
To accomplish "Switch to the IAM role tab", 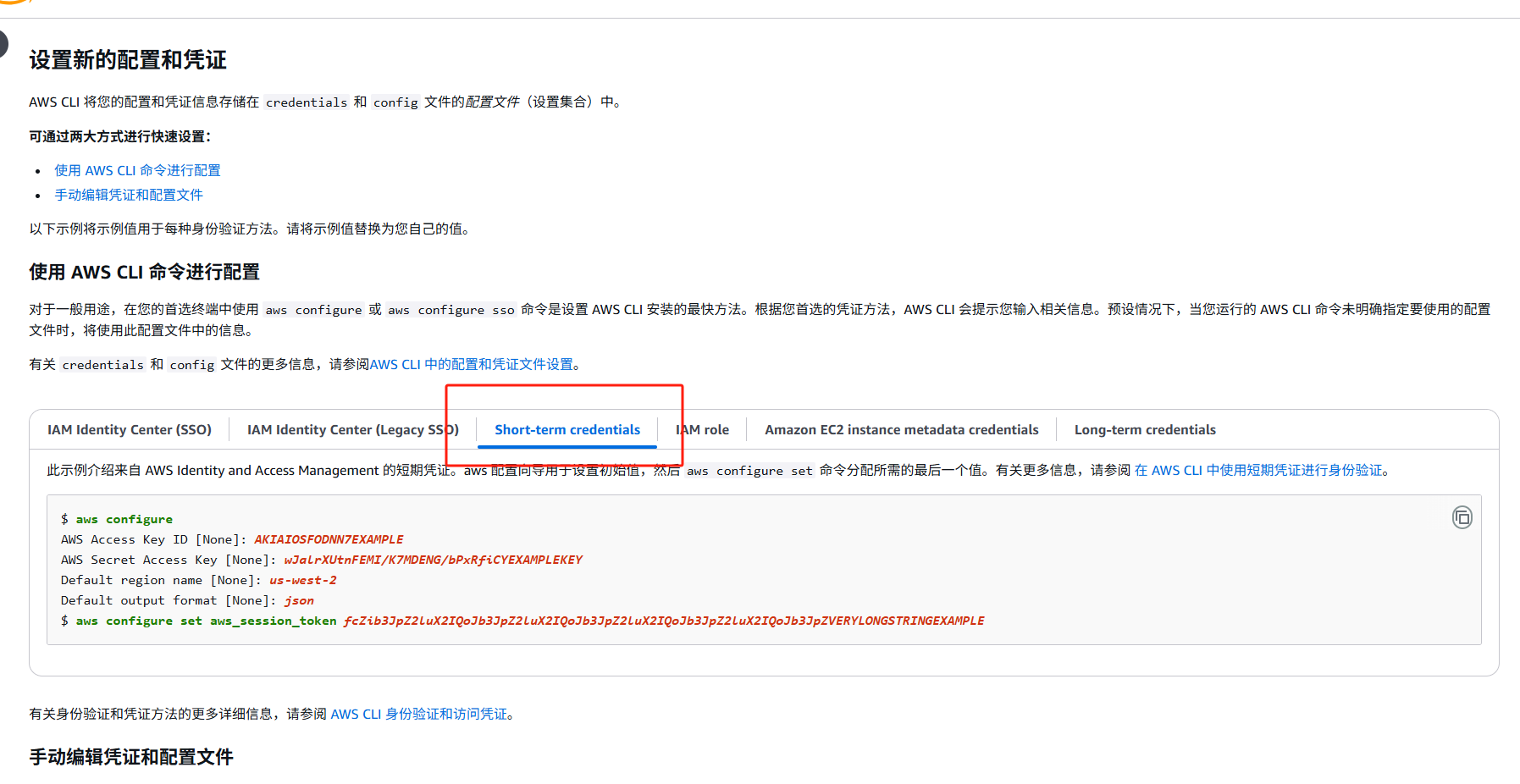I will coord(702,429).
